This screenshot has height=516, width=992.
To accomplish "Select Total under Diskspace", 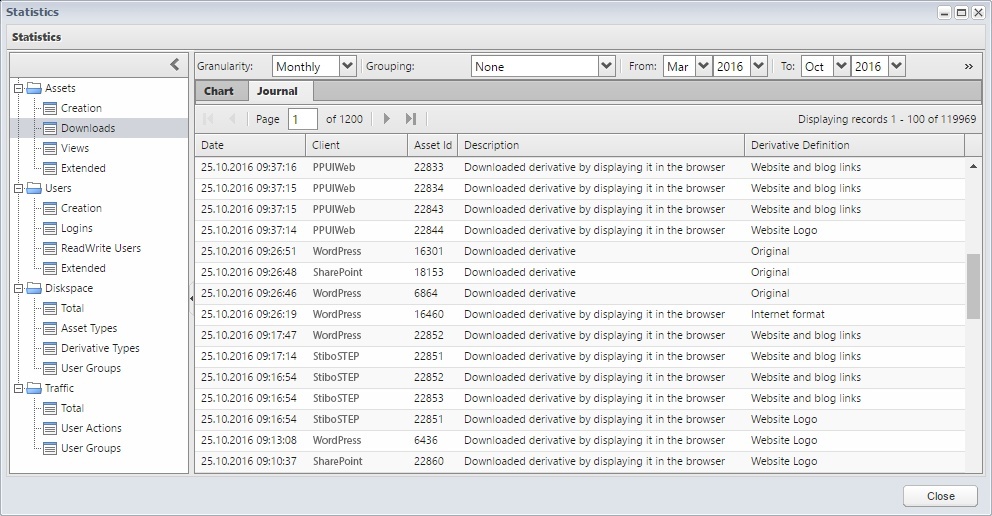I will click(x=72, y=308).
